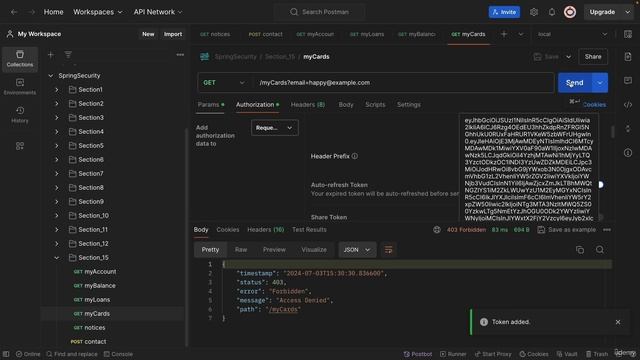Open the API Network menu
The width and height of the screenshot is (640, 360).
click(158, 12)
